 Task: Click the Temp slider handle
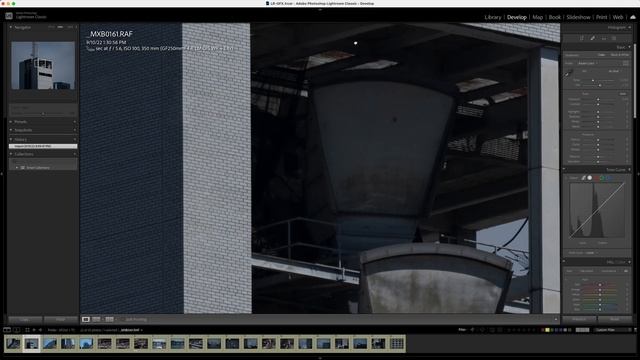click(x=593, y=80)
